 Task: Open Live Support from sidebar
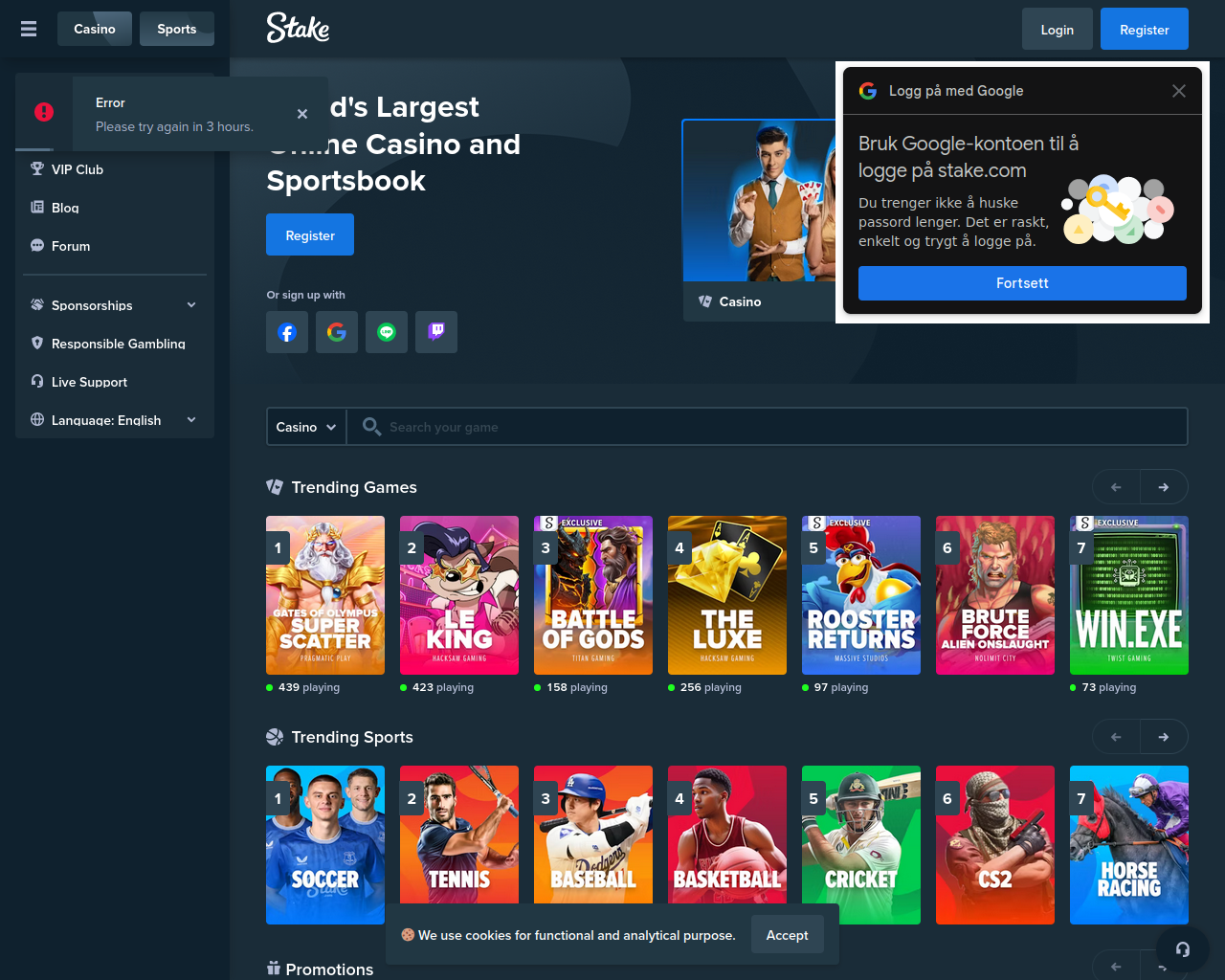pyautogui.click(x=115, y=382)
